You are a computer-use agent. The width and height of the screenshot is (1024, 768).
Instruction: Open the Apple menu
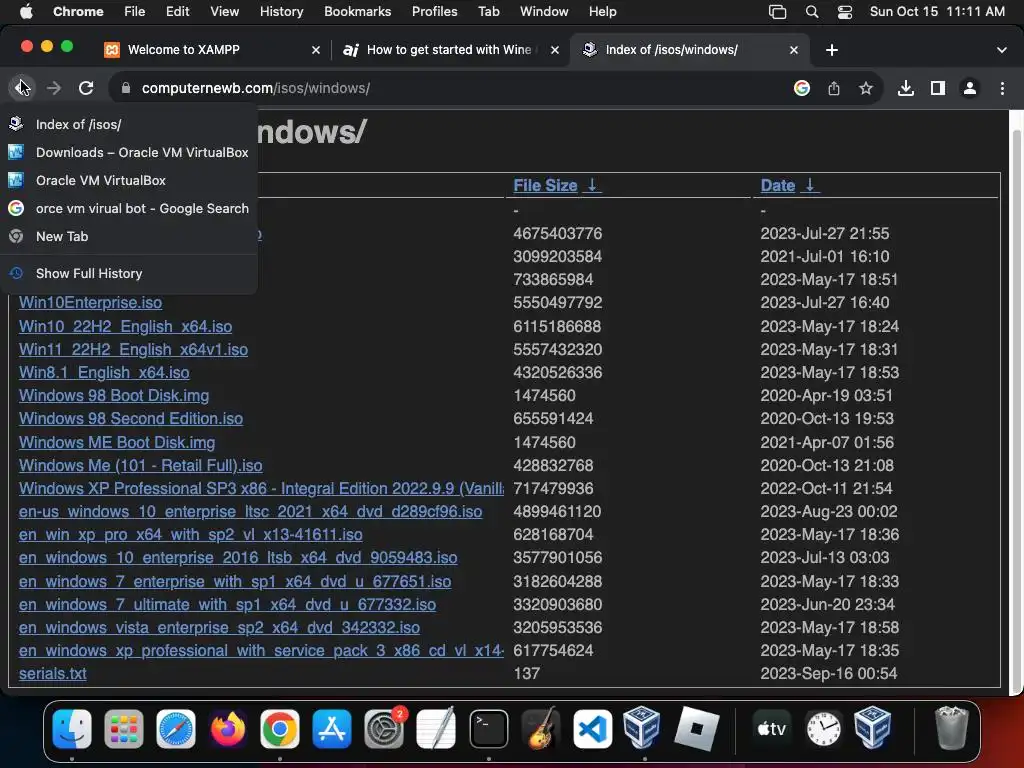click(26, 11)
